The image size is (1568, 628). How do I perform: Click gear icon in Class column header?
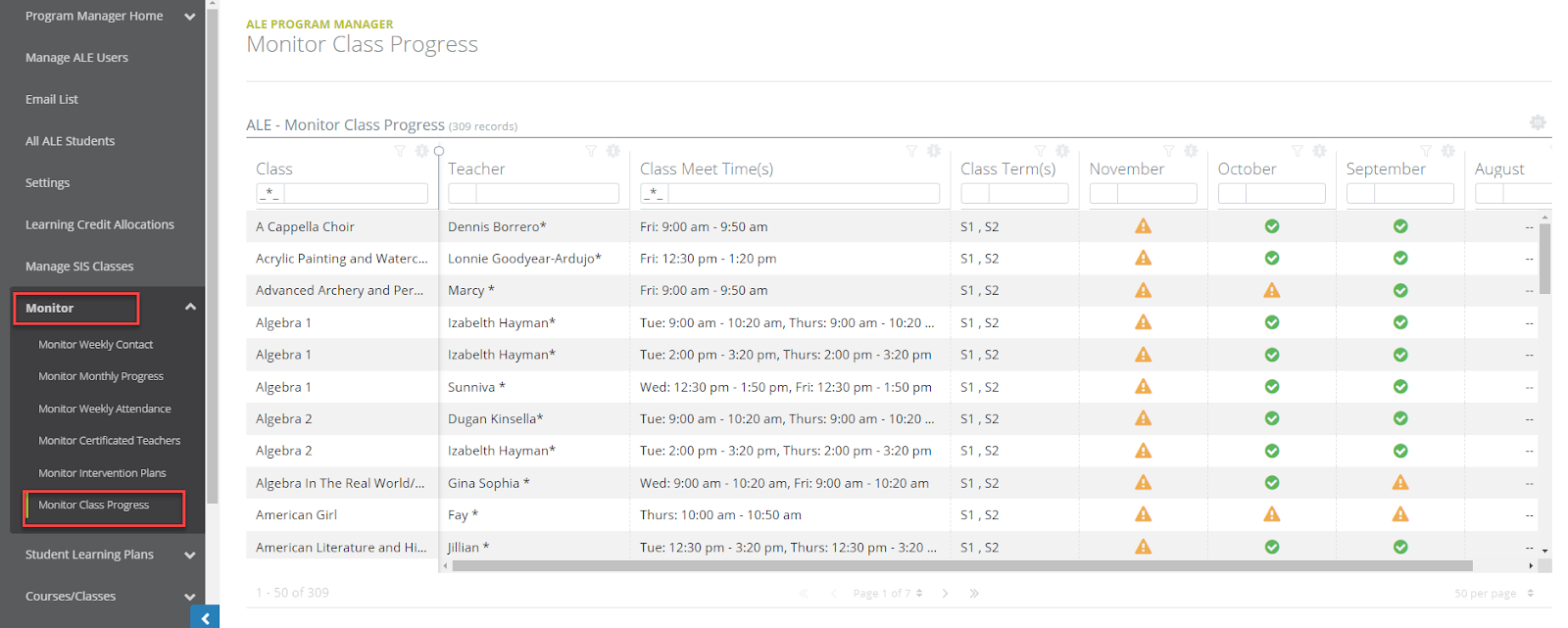click(421, 151)
